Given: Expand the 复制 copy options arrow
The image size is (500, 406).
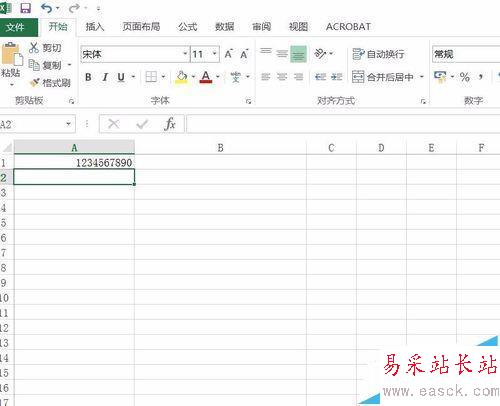Looking at the screenshot, I should pyautogui.click(x=70, y=65).
